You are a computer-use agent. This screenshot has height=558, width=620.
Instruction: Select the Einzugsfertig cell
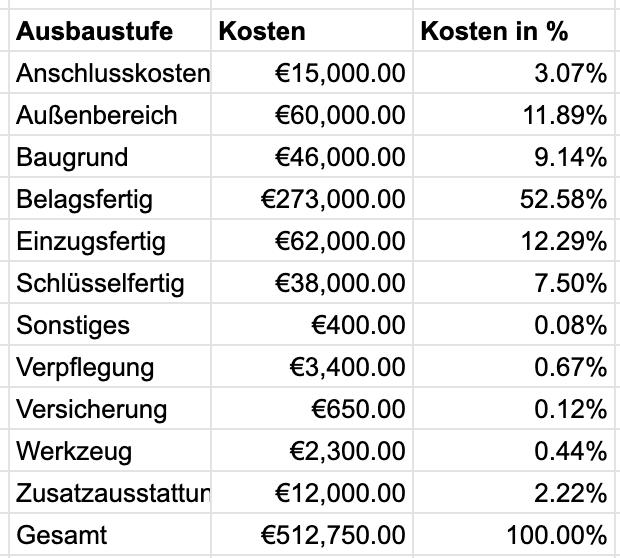coord(91,241)
